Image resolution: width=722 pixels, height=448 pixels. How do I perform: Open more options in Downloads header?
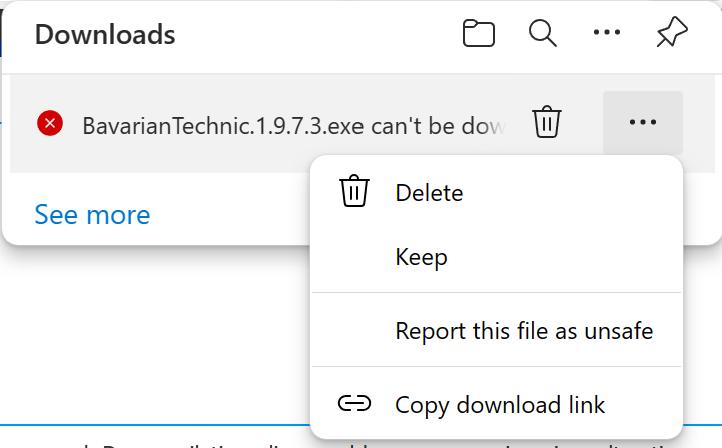tap(606, 32)
